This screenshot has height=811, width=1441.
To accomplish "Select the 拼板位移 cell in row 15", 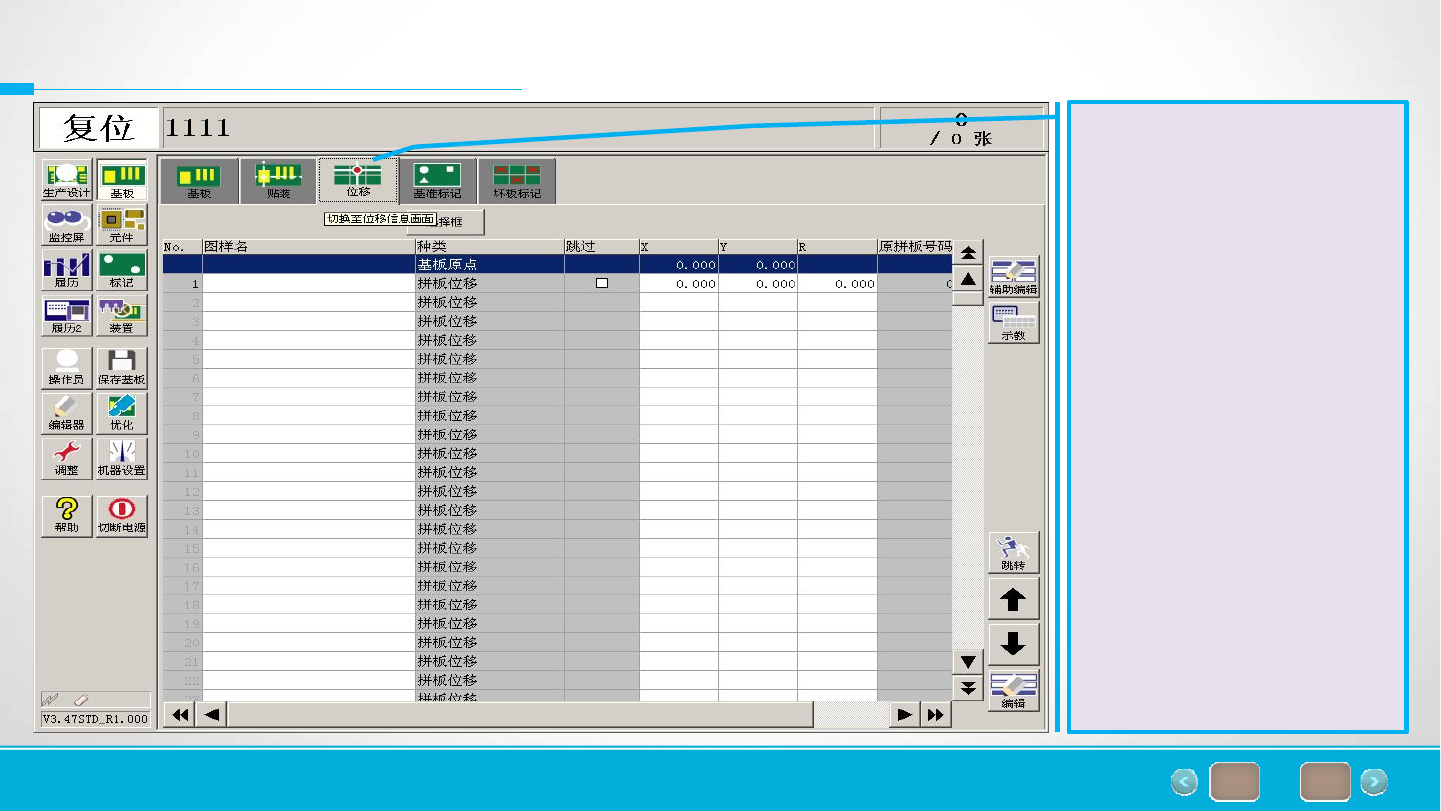I will (x=489, y=548).
